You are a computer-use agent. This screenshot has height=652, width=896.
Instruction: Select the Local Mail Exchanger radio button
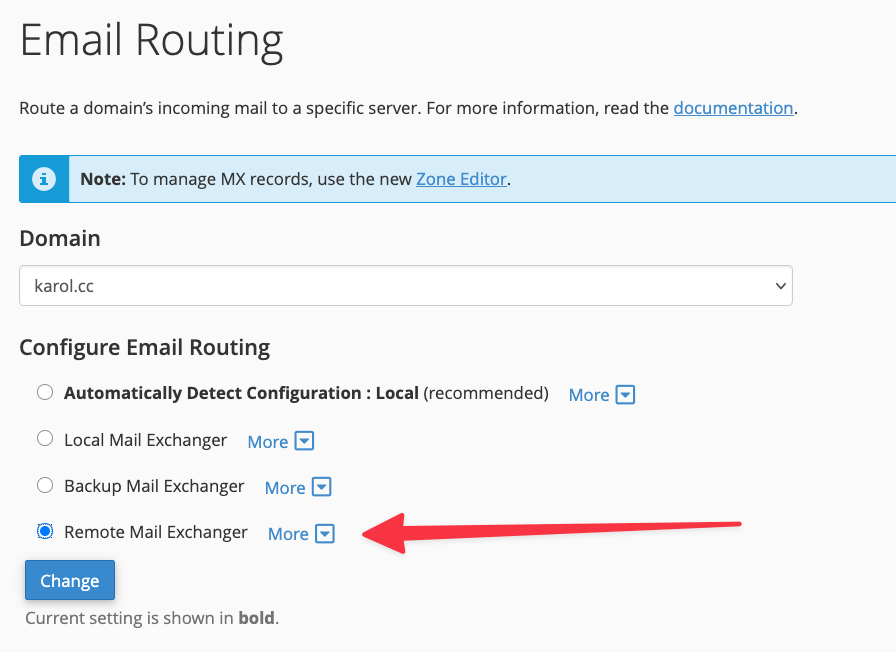coord(45,439)
